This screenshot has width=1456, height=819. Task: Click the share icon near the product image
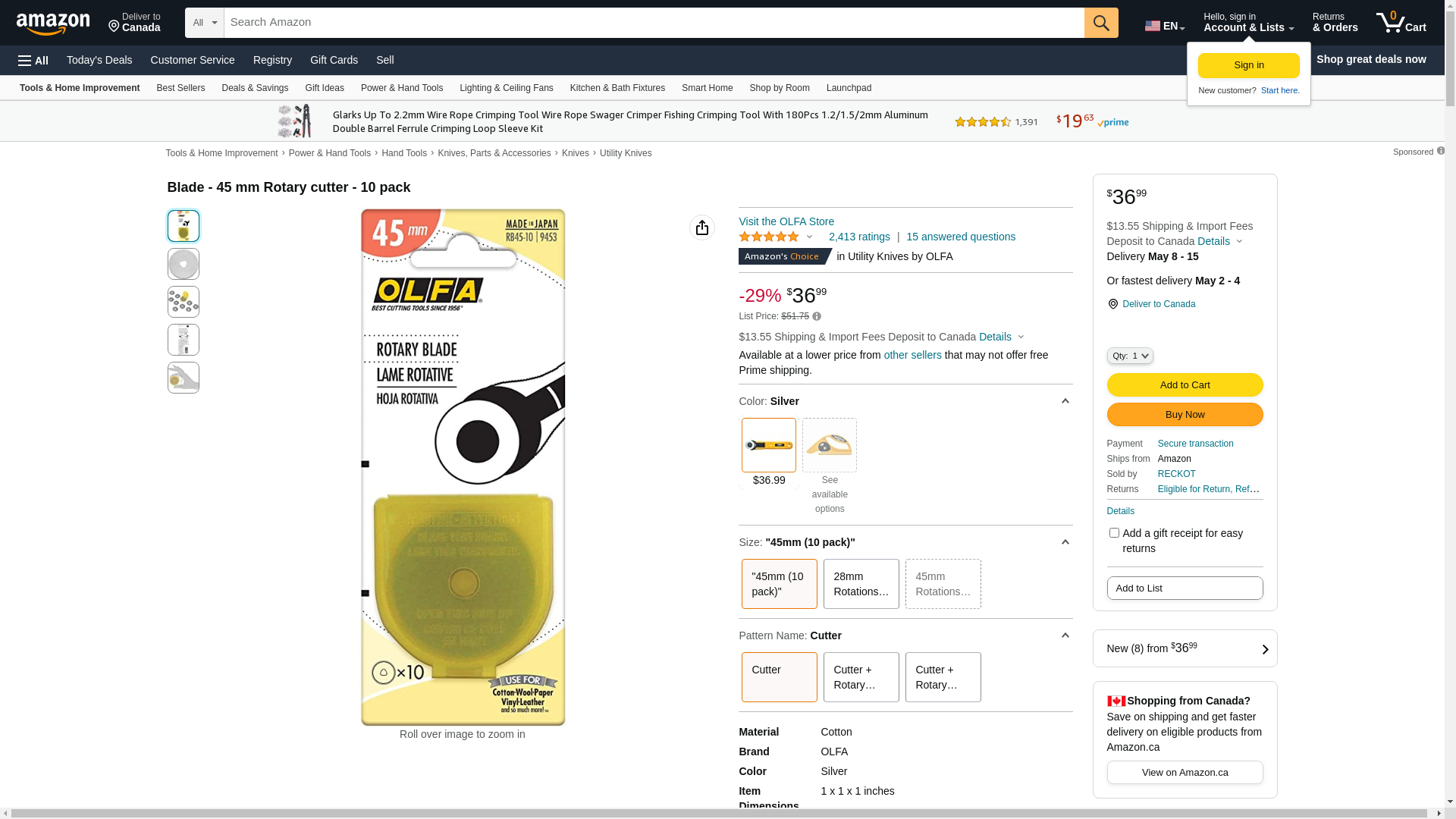pyautogui.click(x=701, y=227)
